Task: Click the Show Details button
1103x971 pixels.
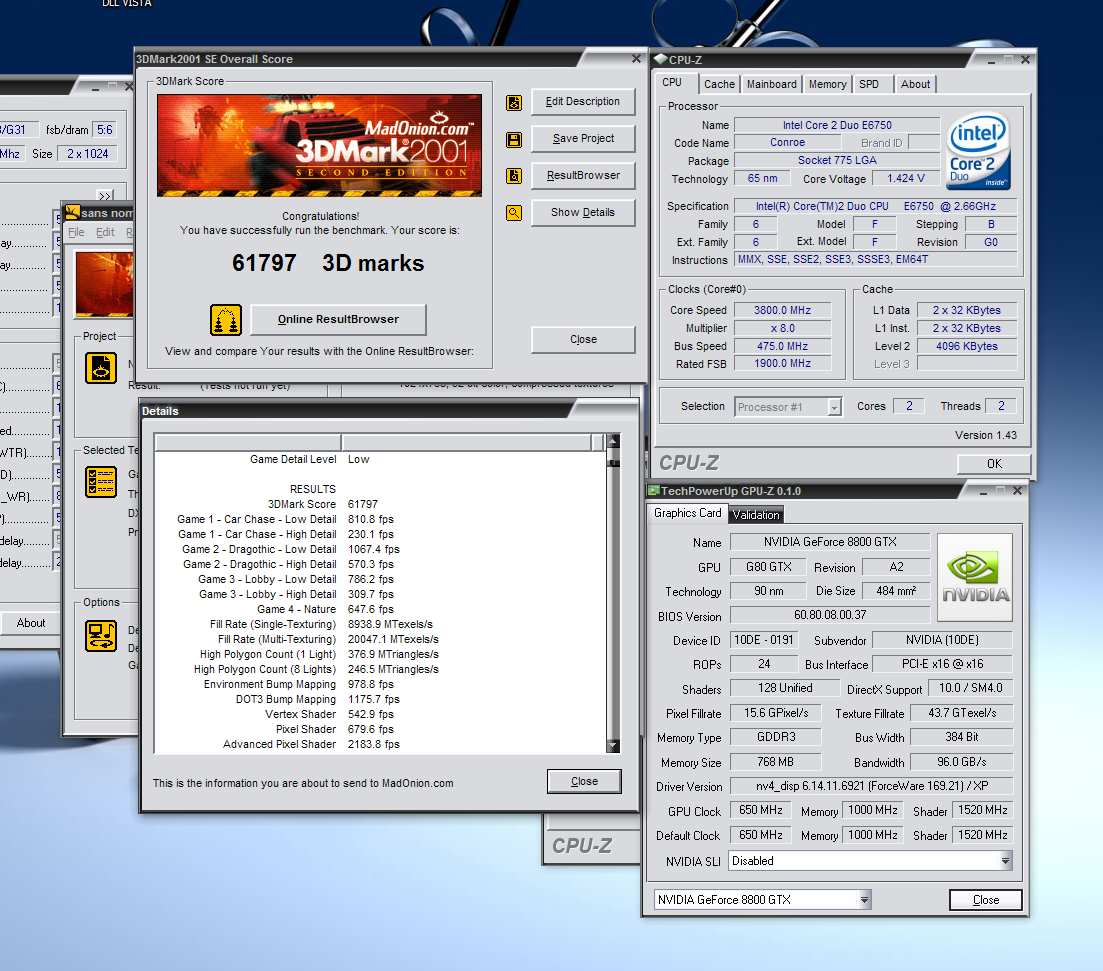Action: click(583, 212)
